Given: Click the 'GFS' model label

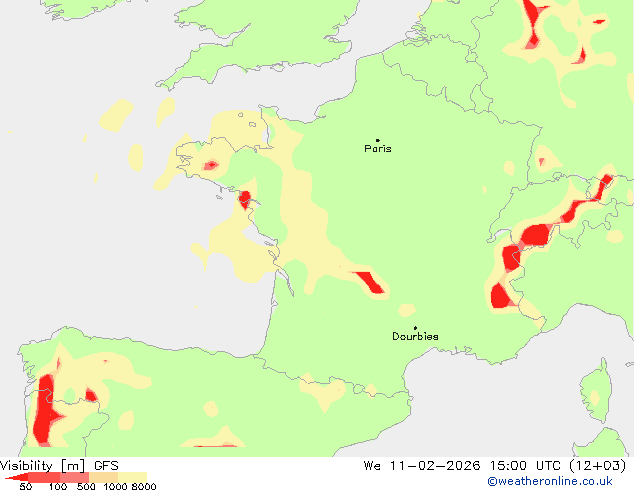Looking at the screenshot, I should tap(106, 466).
